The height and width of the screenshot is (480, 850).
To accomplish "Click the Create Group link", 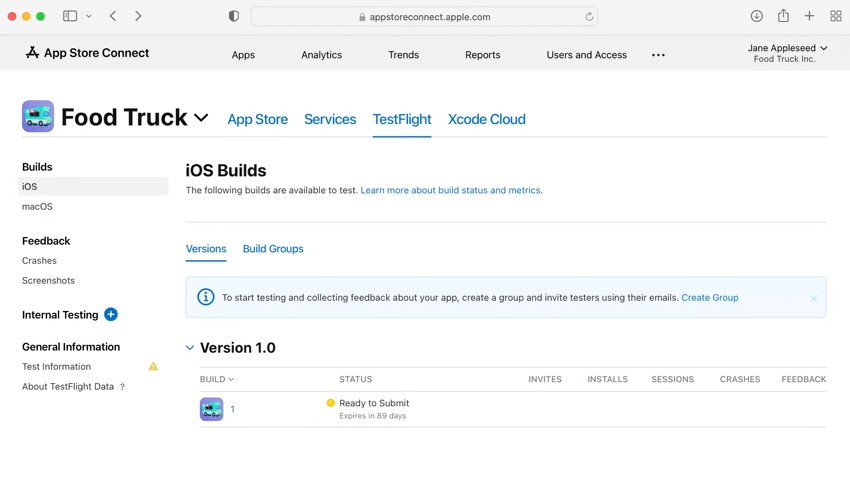I will 710,298.
